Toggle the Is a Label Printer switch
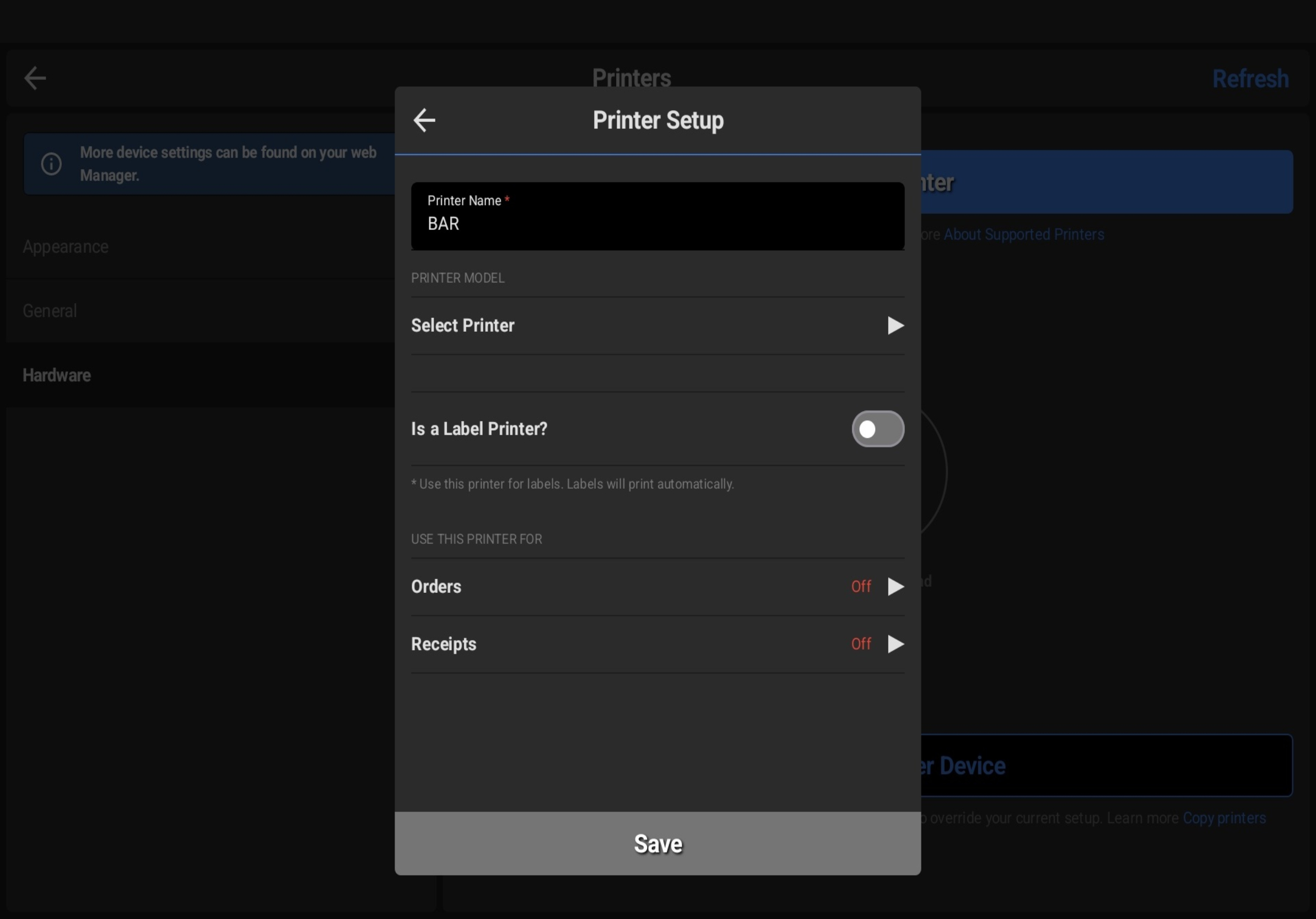Image resolution: width=1316 pixels, height=919 pixels. (877, 429)
